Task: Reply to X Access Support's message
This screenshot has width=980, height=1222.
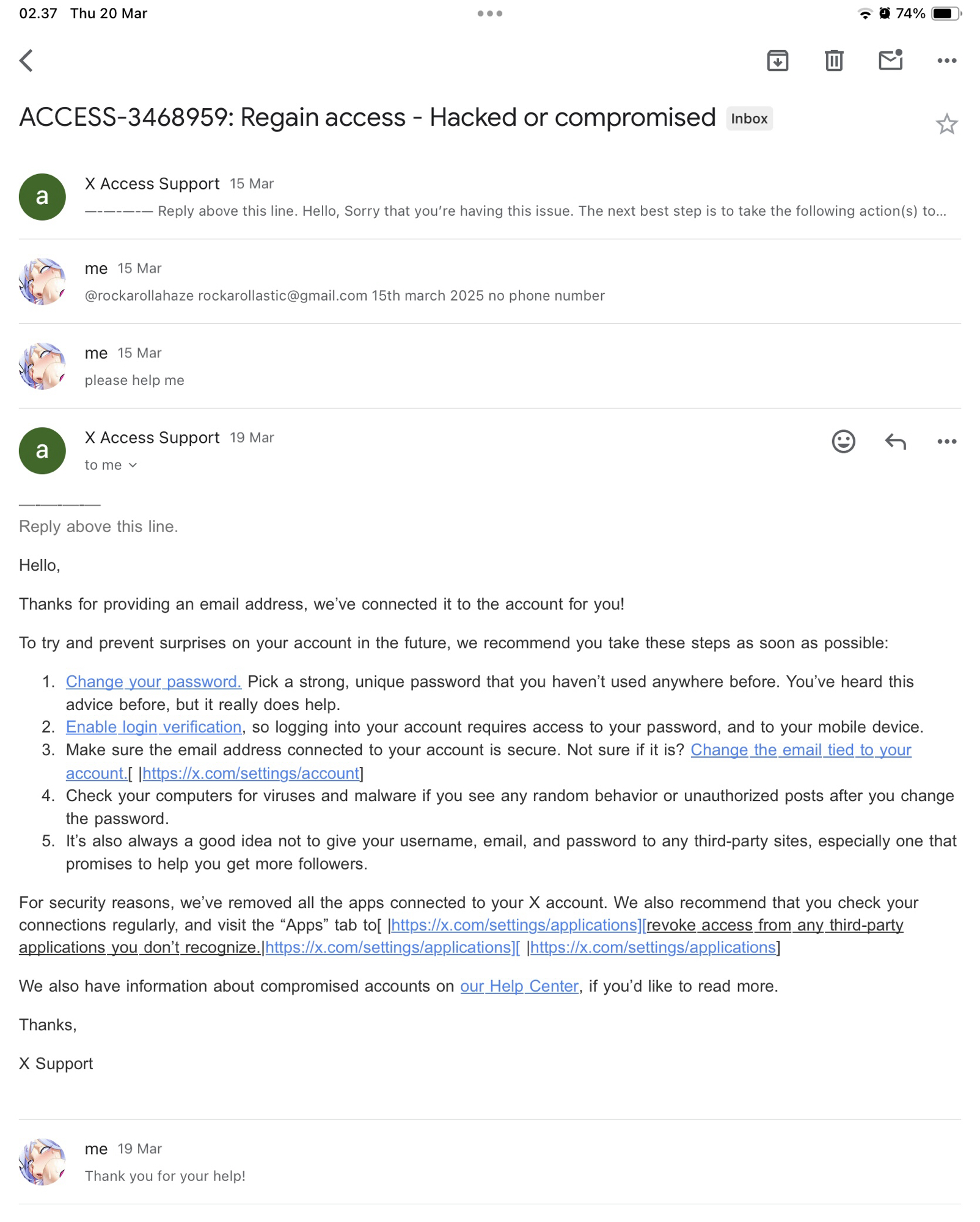Action: click(x=895, y=441)
